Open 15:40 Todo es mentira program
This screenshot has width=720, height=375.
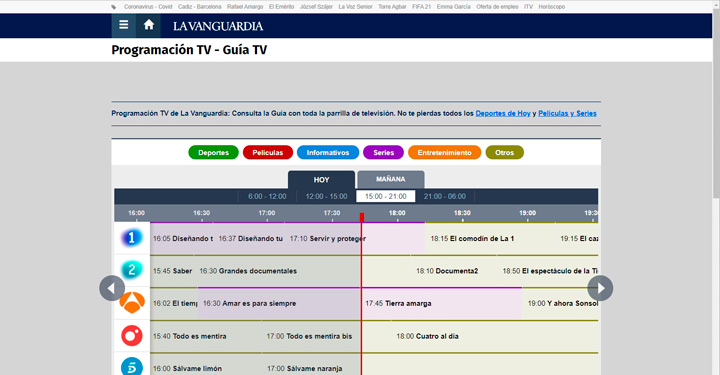(x=206, y=336)
